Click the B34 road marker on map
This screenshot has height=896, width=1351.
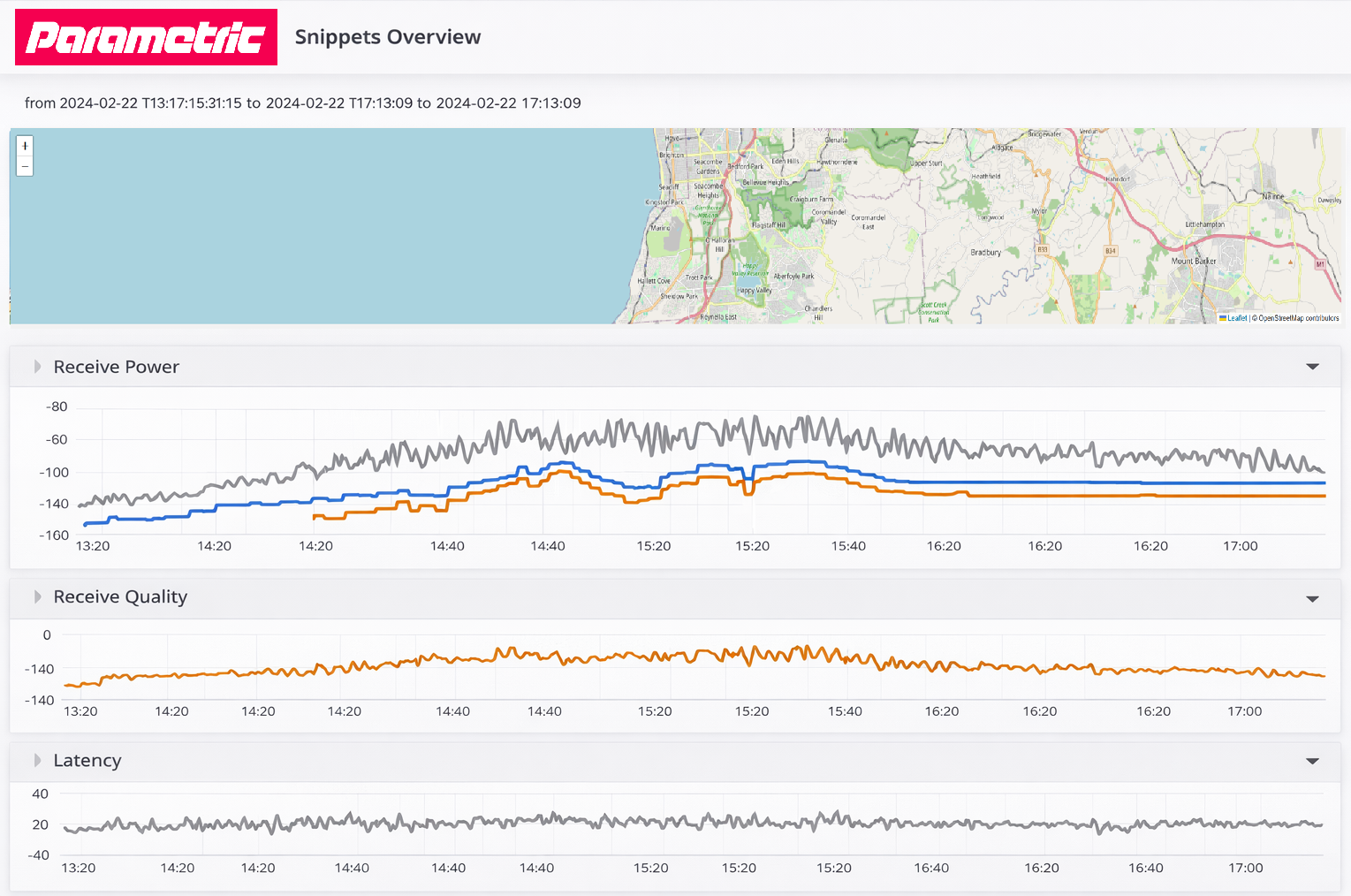pyautogui.click(x=1111, y=251)
